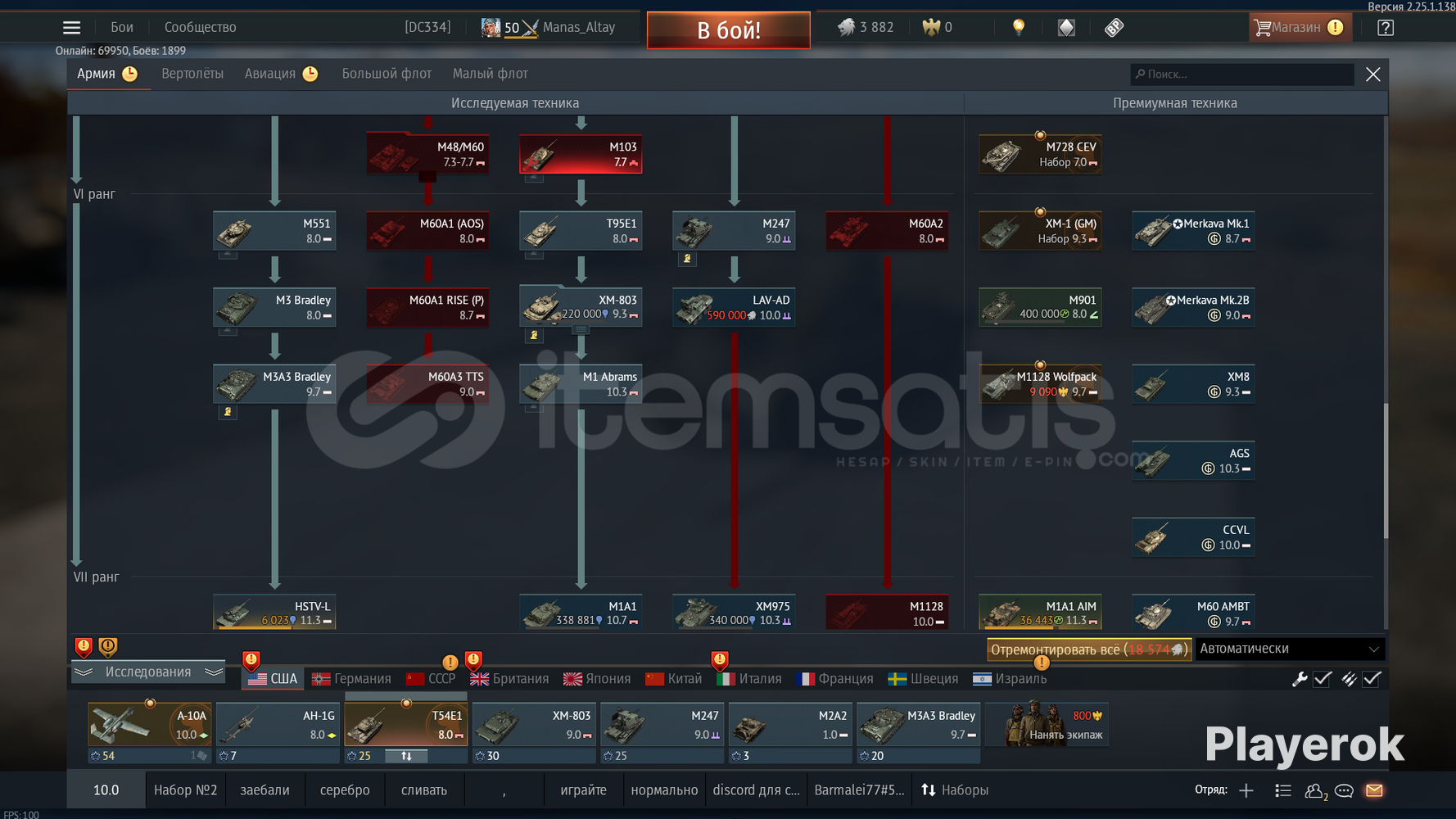The width and height of the screenshot is (1456, 819).
Task: Open the glowing mail envelope
Action: [1374, 790]
